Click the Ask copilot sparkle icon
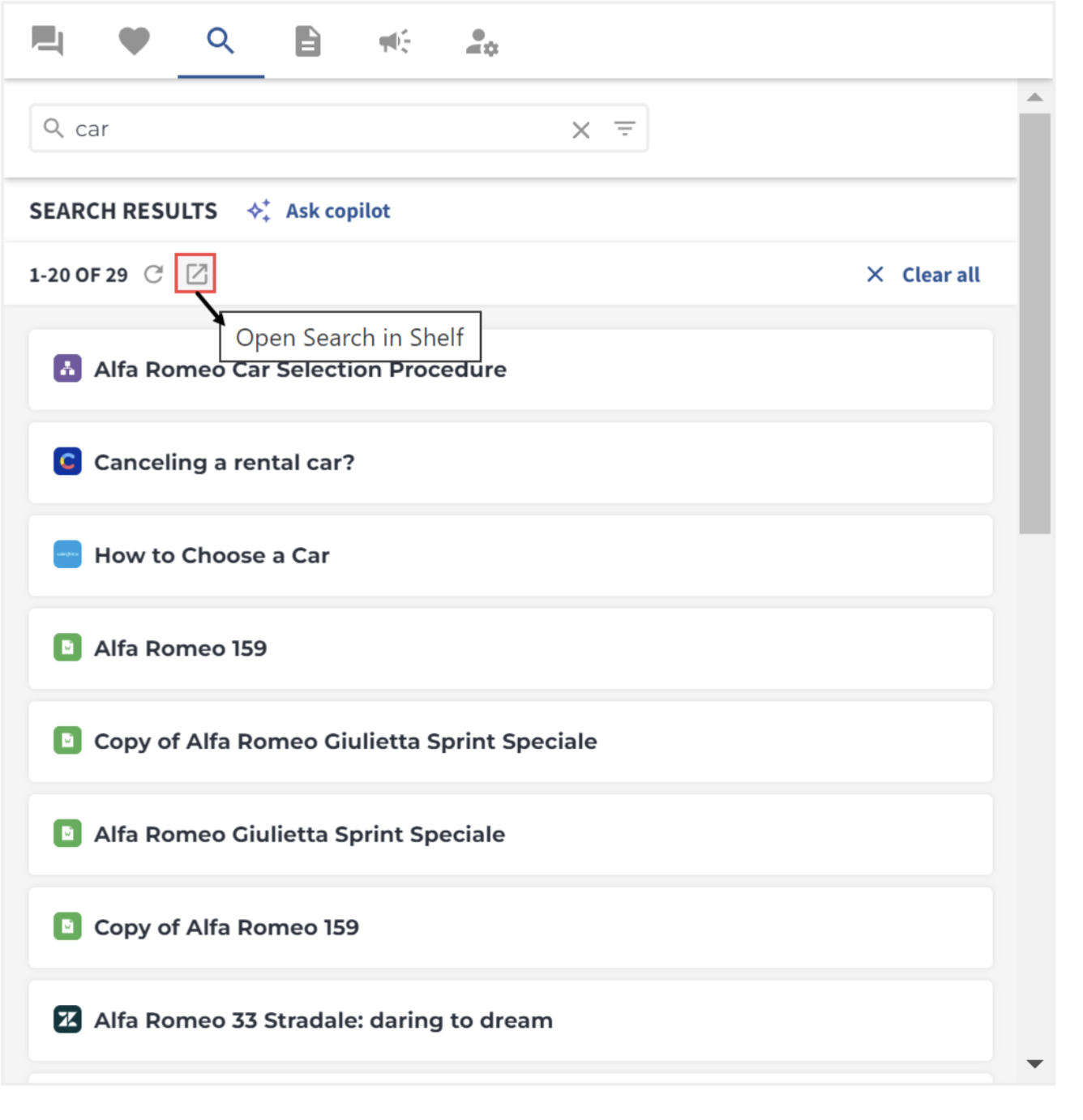 coord(259,211)
